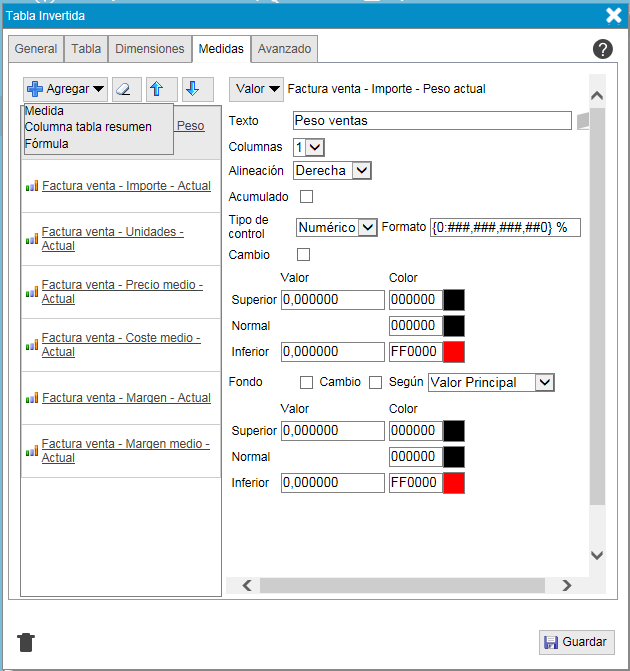Open the Agregar dropdown
Image resolution: width=630 pixels, height=671 pixels.
(66, 89)
